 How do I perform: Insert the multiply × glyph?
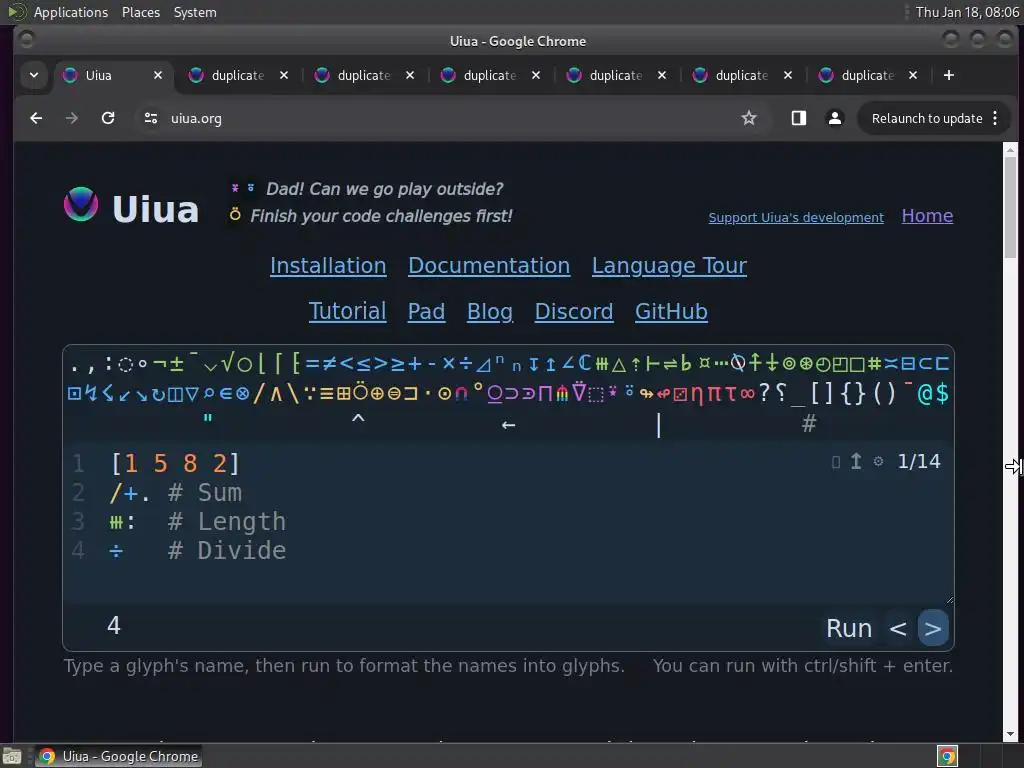pos(449,364)
